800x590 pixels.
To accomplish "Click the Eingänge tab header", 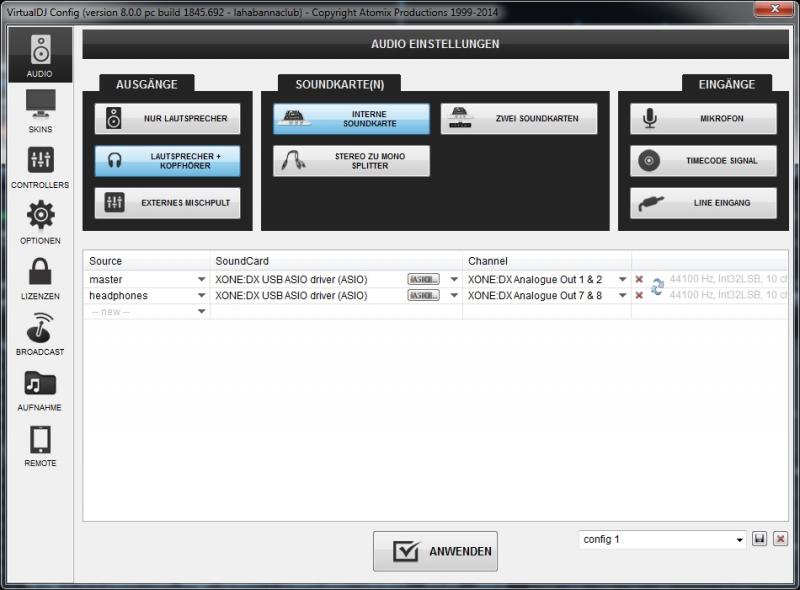I will click(x=727, y=84).
